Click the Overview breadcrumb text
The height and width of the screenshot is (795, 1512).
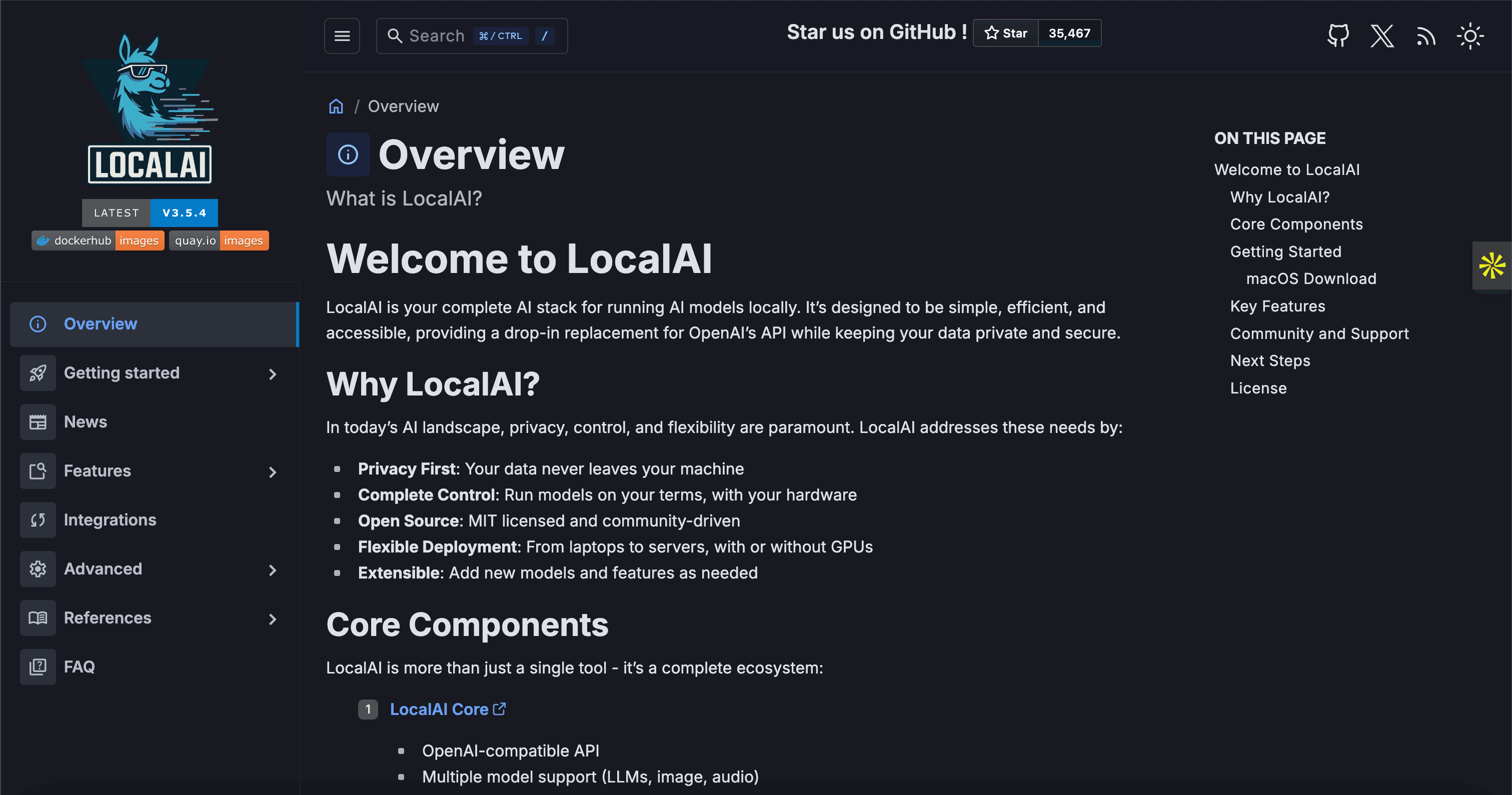(x=403, y=106)
